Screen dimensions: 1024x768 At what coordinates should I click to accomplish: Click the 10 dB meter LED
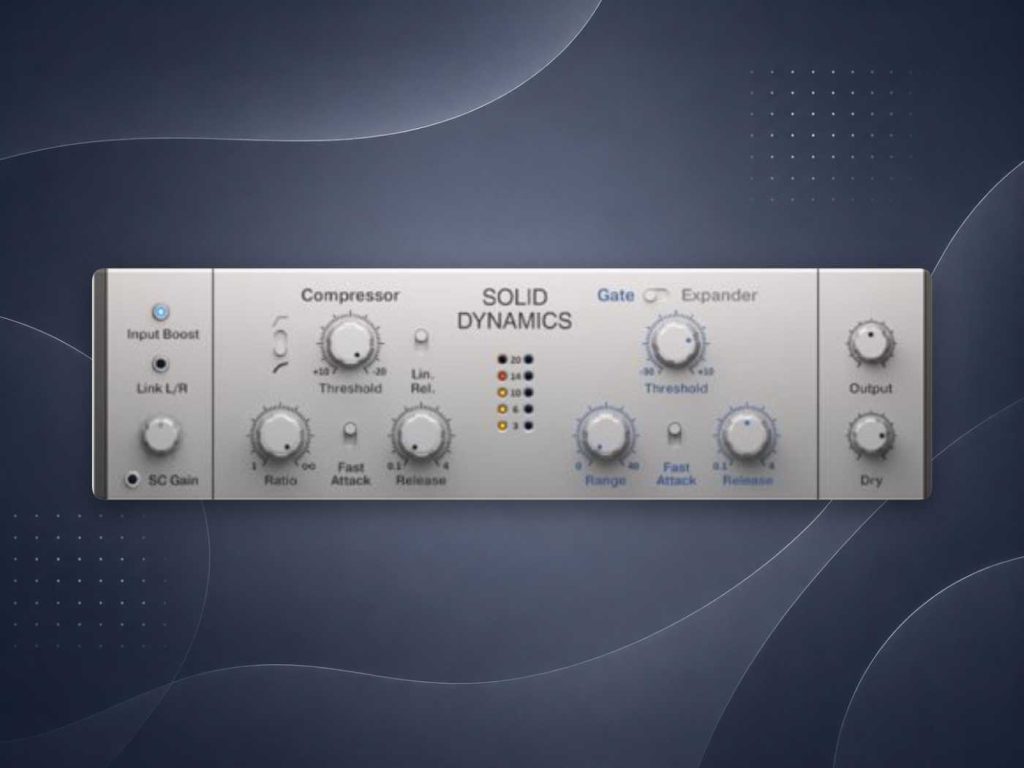(x=502, y=392)
